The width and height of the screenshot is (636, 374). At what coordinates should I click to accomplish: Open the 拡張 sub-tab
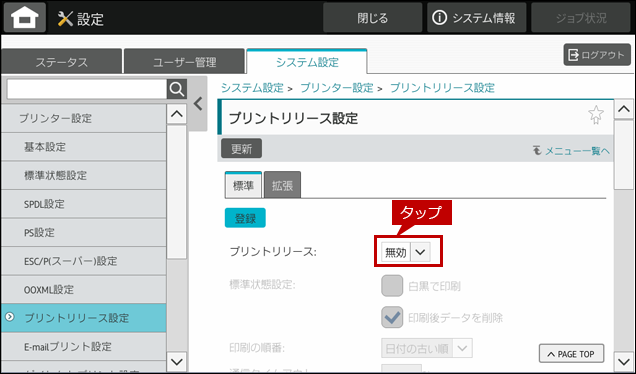(x=282, y=185)
